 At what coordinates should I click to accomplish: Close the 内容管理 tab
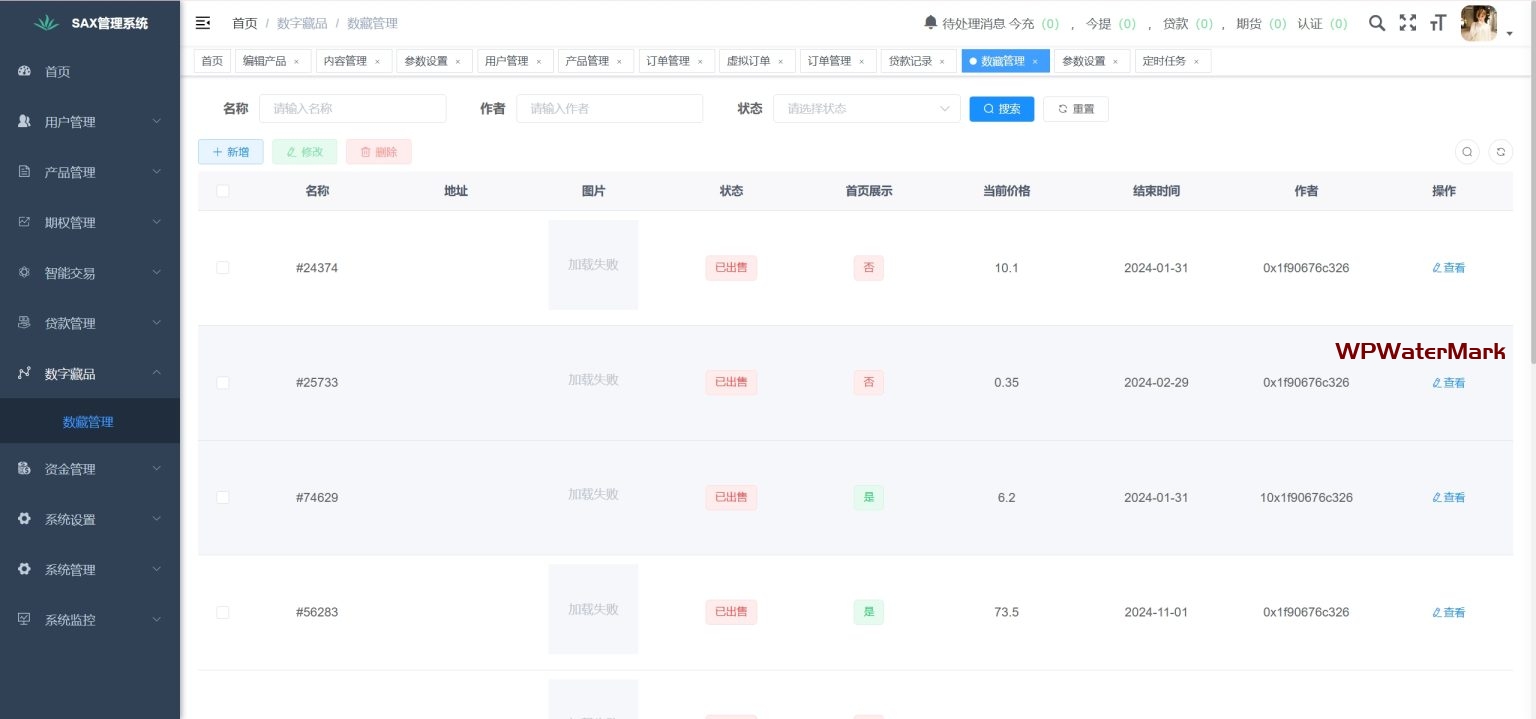(x=377, y=62)
